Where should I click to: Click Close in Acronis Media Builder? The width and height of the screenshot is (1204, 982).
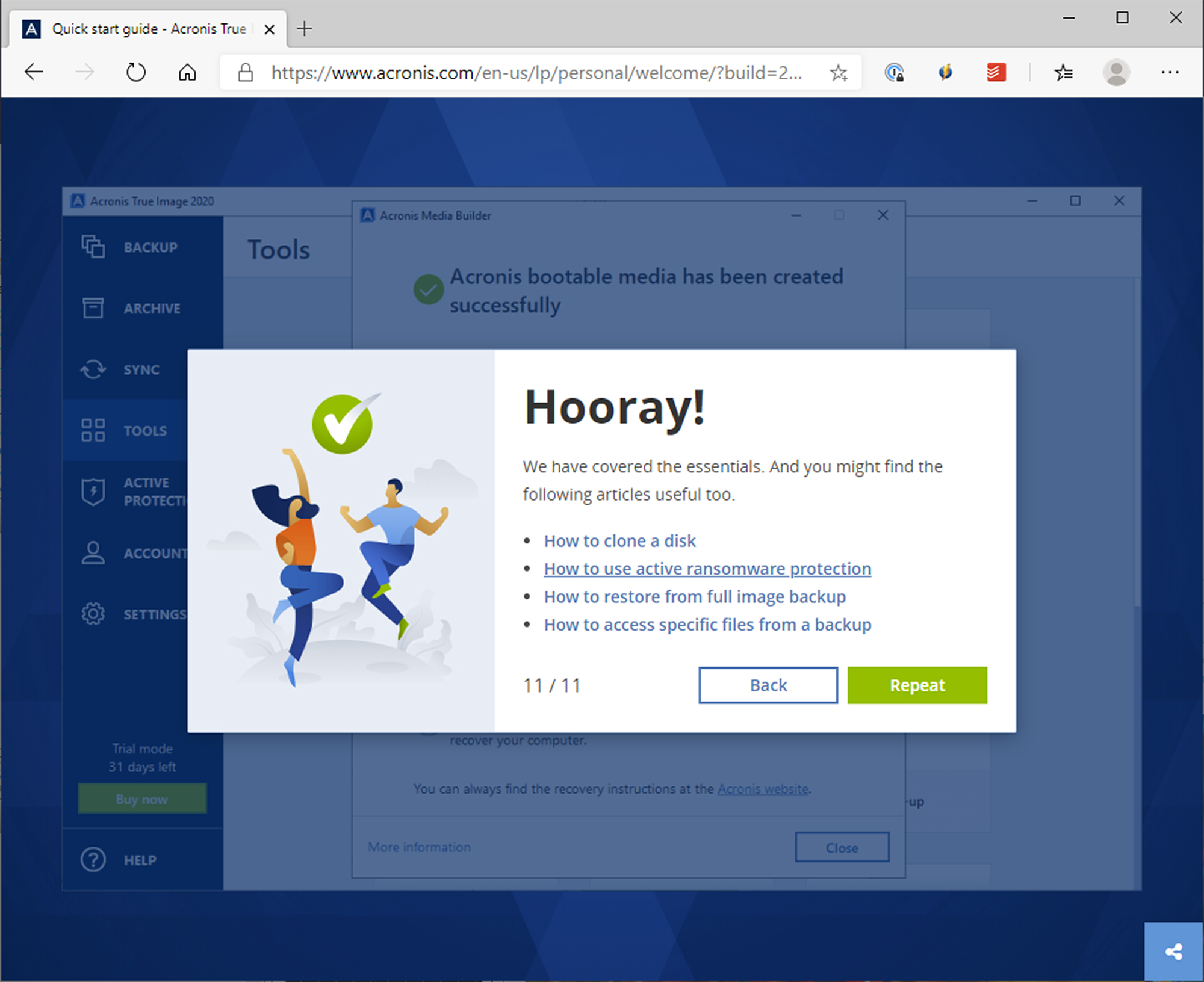842,848
